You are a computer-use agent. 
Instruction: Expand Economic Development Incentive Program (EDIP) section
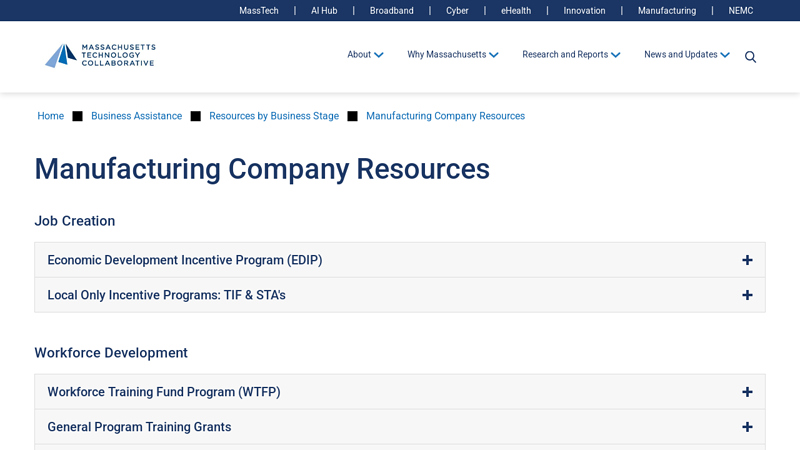coord(400,260)
